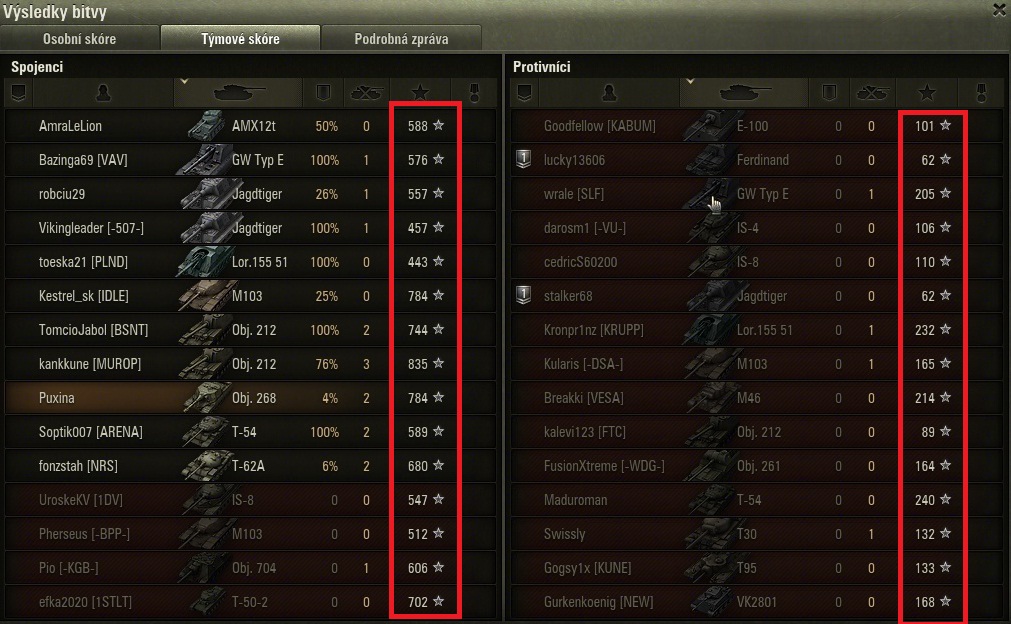Sort allies by tank vehicle icon

point(238,93)
